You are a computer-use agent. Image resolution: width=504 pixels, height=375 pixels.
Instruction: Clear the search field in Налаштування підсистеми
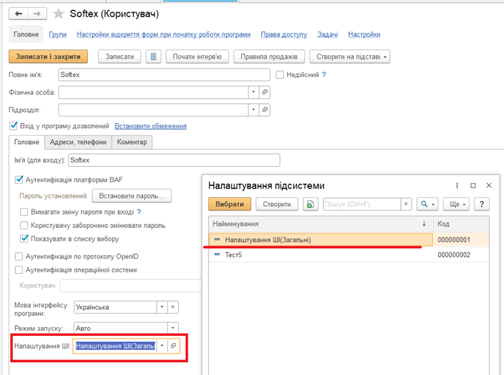(x=406, y=204)
